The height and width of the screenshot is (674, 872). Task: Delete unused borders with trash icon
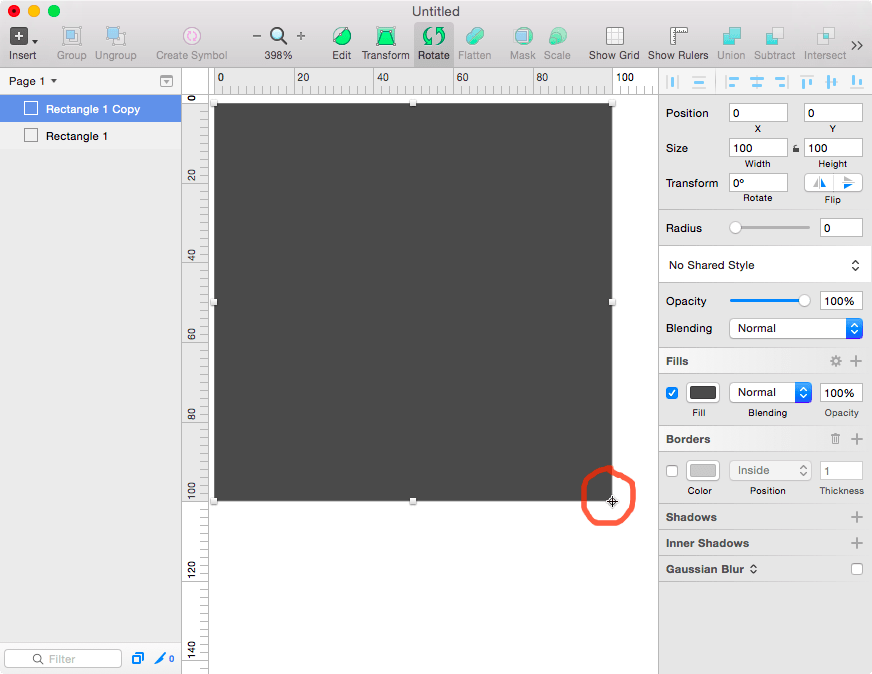[x=835, y=439]
